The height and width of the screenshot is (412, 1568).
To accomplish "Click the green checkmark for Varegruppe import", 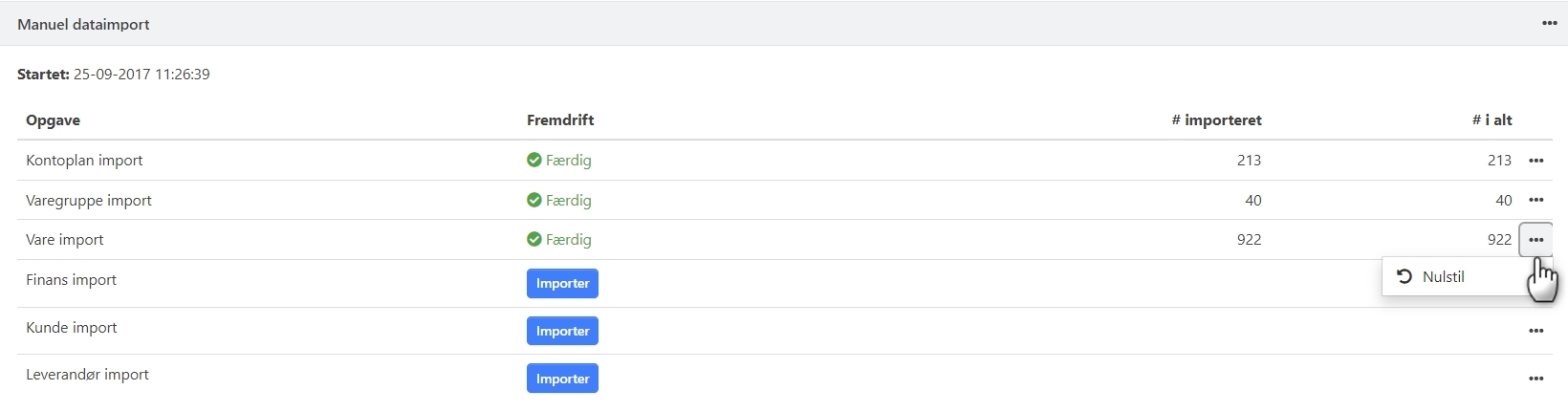I will 534,201.
